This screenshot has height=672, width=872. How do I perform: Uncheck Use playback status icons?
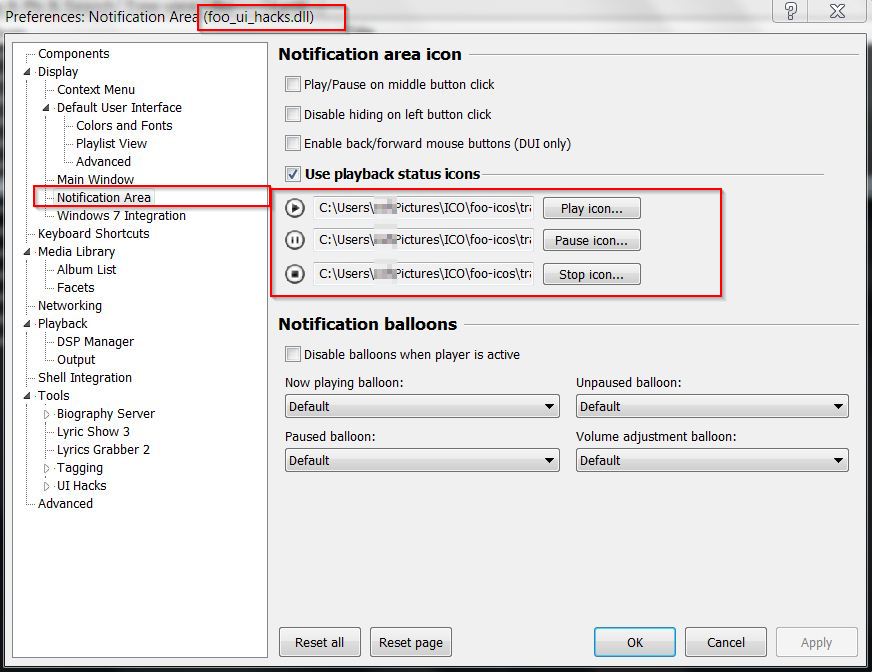293,174
